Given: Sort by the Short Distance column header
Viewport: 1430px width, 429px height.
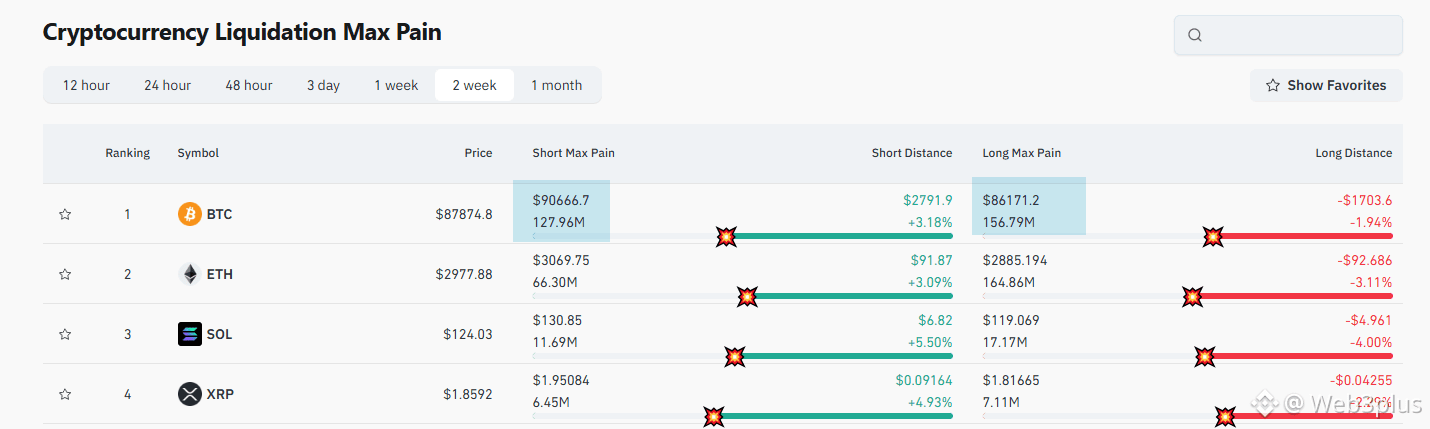Looking at the screenshot, I should click(x=912, y=153).
